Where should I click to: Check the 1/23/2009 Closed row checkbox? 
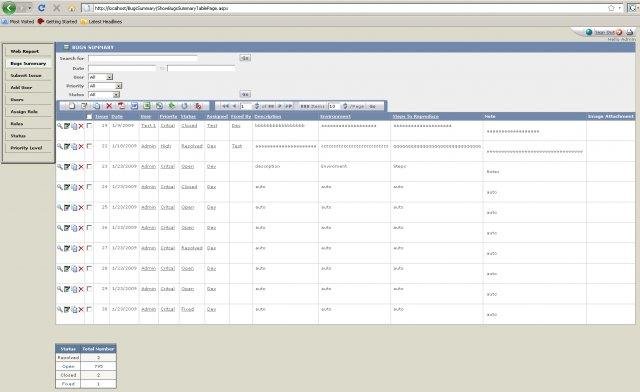[89, 187]
